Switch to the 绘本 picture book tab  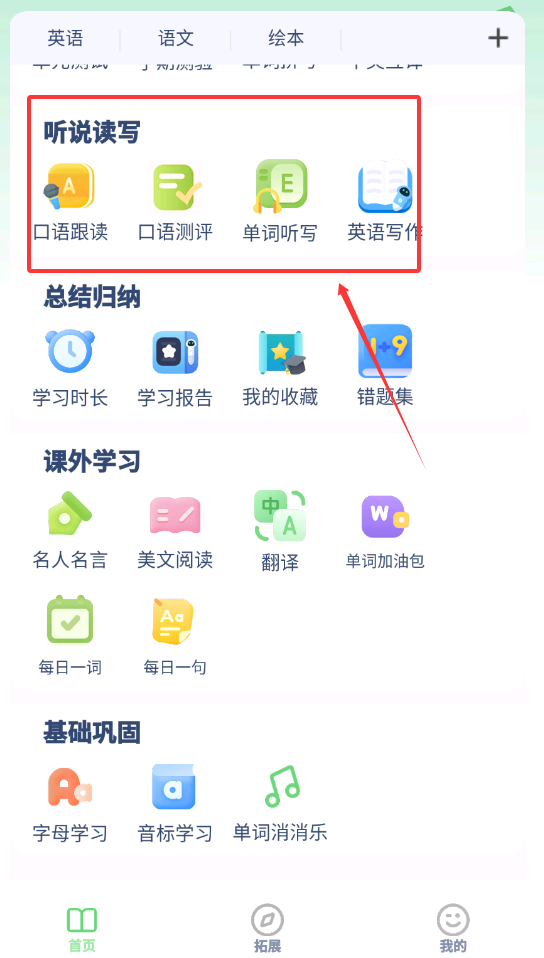click(x=286, y=38)
